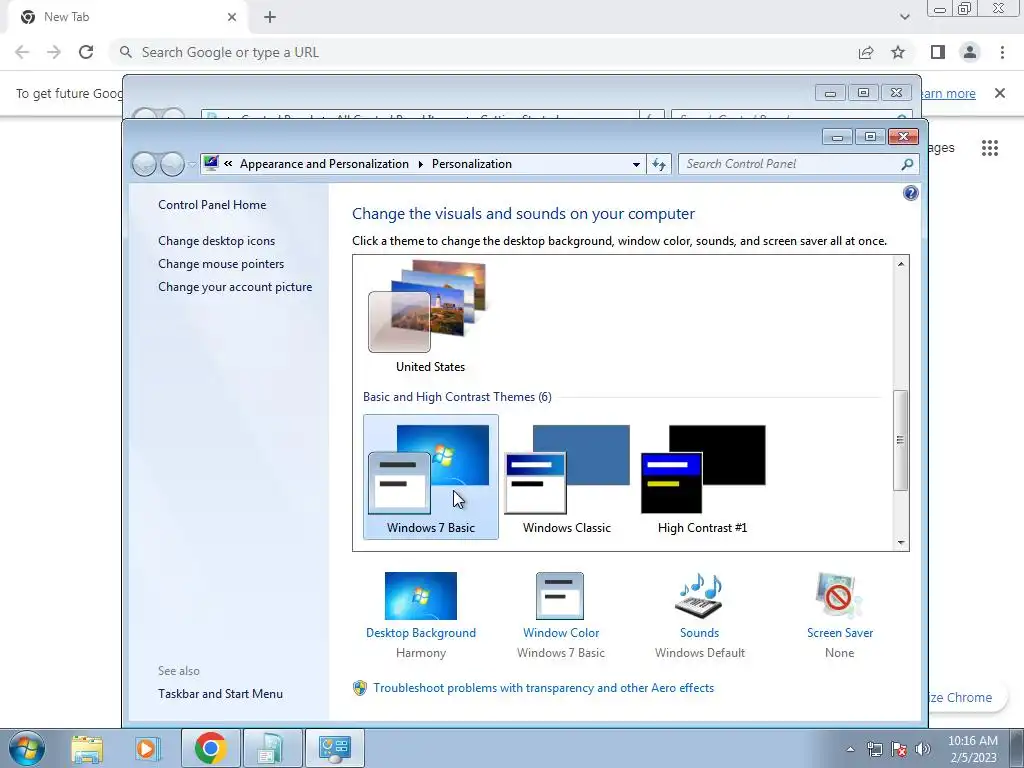
Task: Open the Screen Saver icon
Action: coord(839,596)
